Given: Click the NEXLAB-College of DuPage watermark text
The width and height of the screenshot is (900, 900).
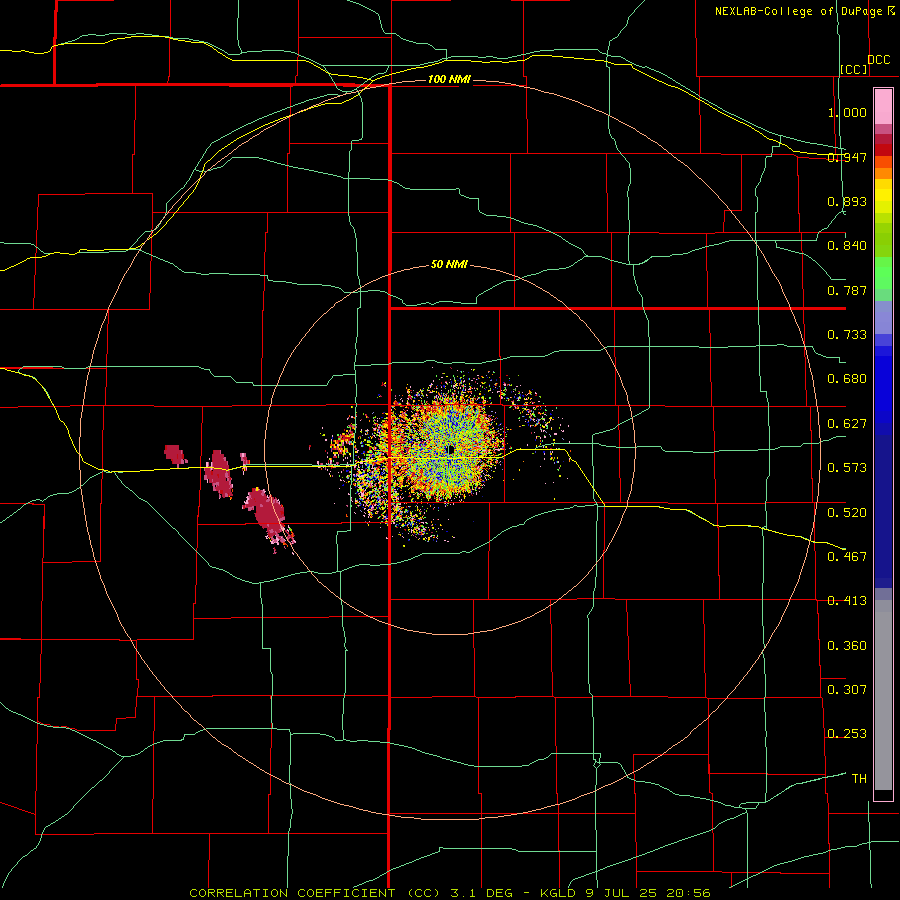Looking at the screenshot, I should [x=798, y=11].
